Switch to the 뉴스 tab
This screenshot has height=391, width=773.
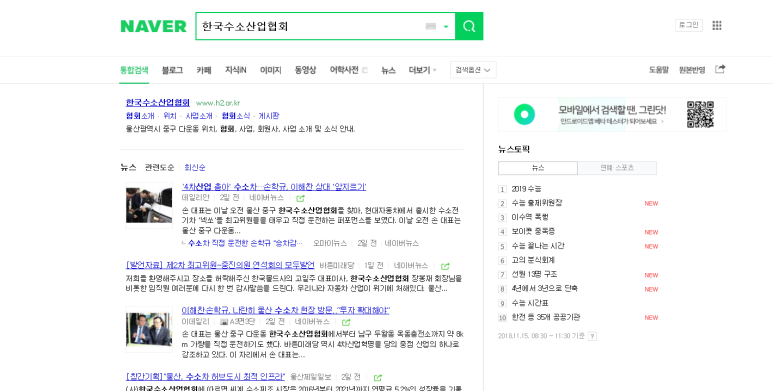388,70
